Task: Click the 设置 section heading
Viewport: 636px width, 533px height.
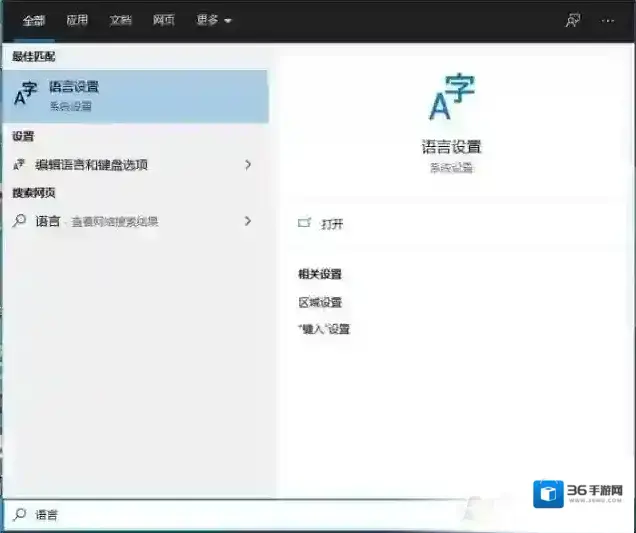Action: pyautogui.click(x=23, y=136)
